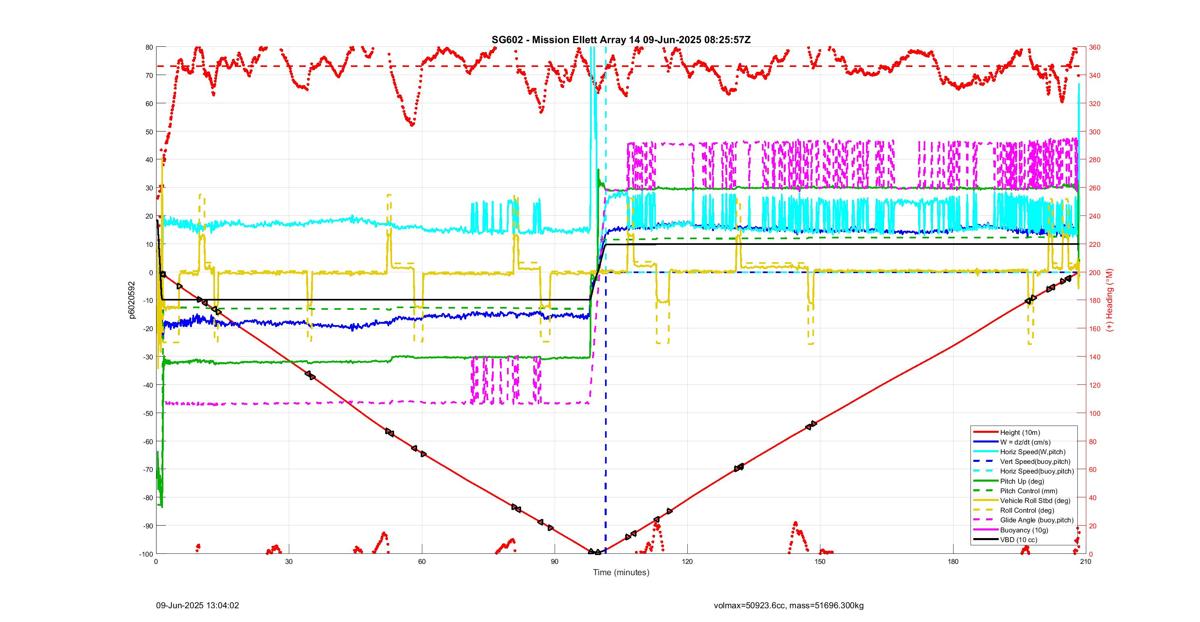Select the 'p6020592' left axis label
The image size is (1200, 622).
131,300
